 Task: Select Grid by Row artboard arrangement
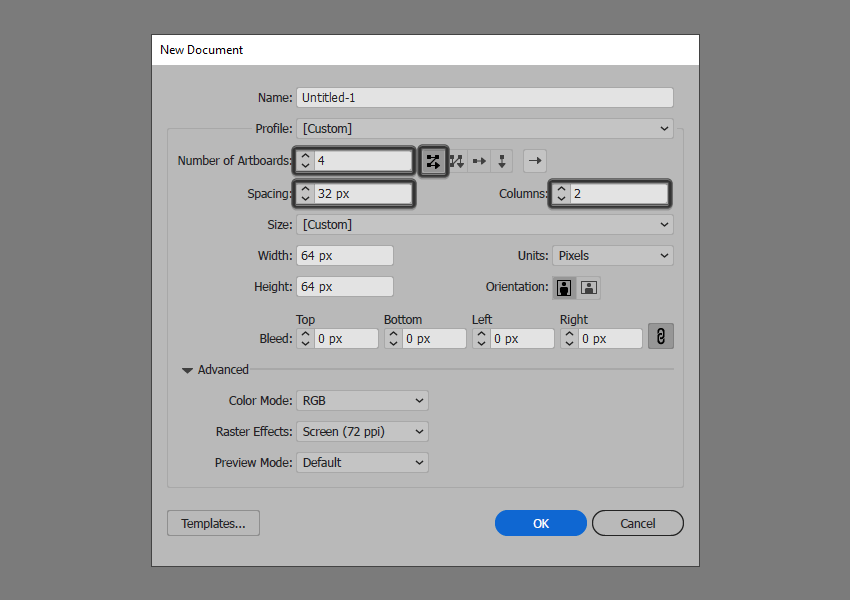tap(433, 161)
